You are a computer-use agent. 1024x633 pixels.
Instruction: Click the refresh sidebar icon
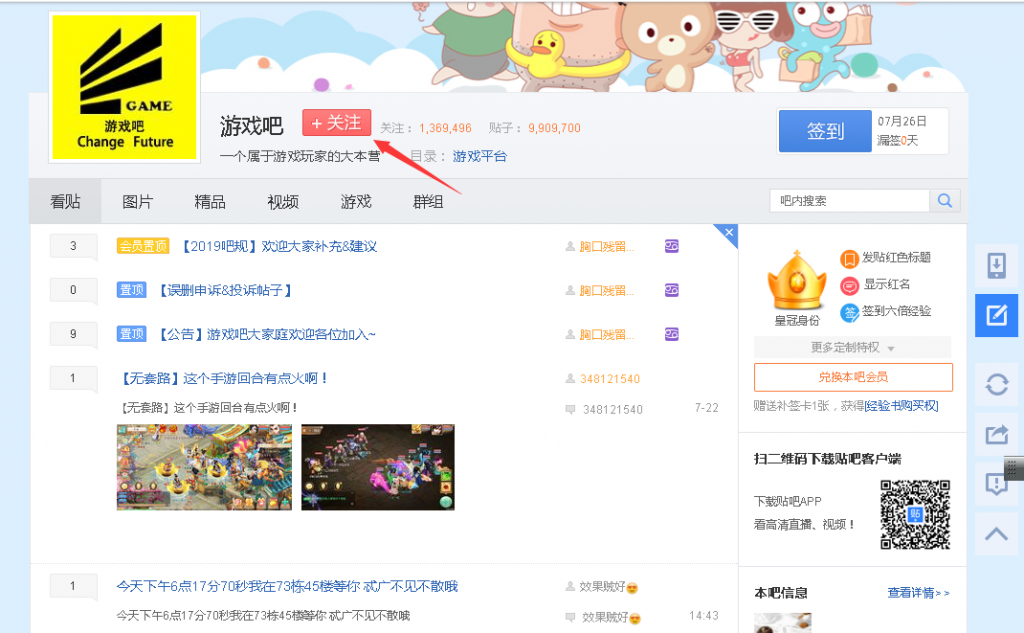coord(997,384)
